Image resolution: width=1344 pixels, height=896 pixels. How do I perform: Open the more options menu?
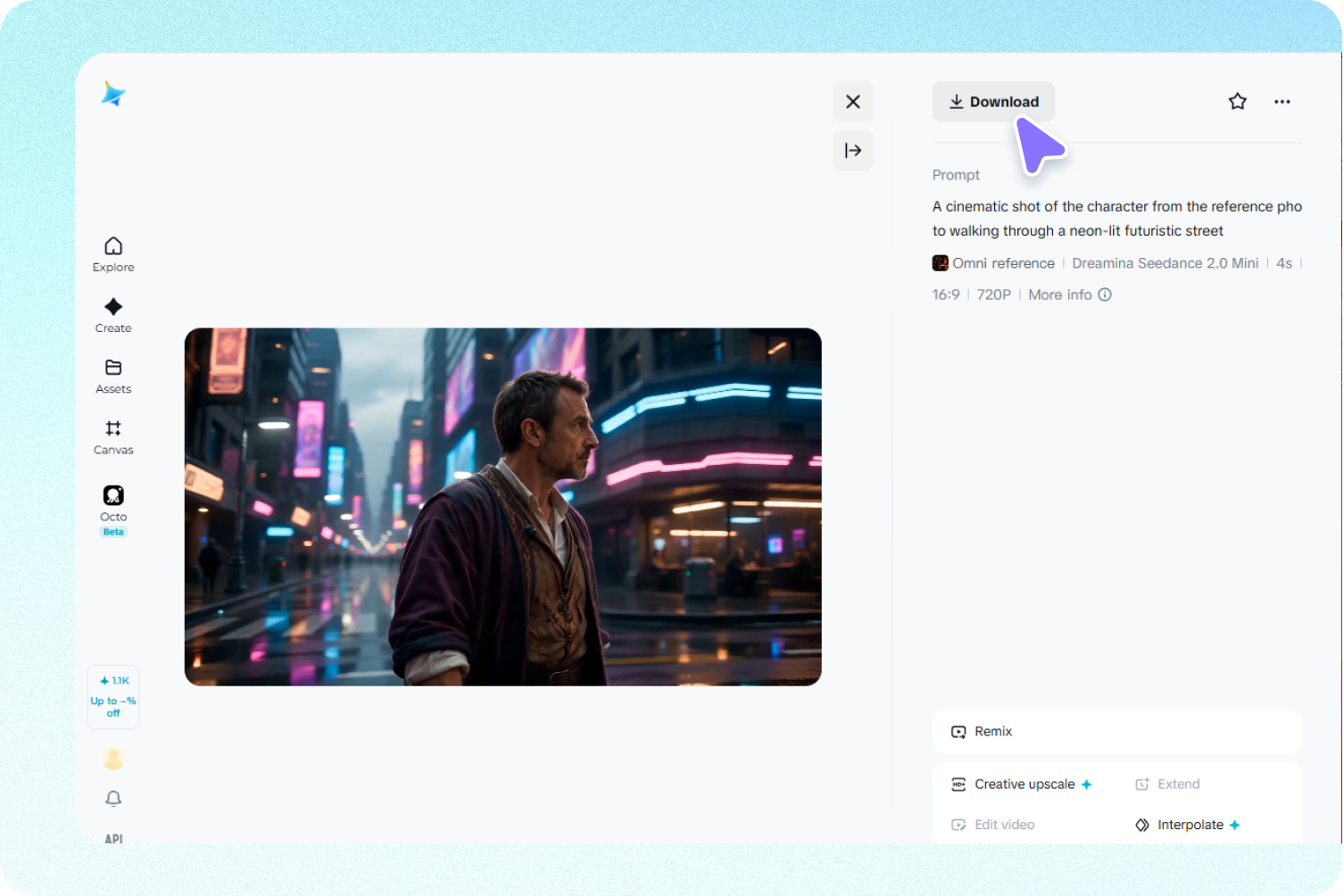[x=1282, y=102]
